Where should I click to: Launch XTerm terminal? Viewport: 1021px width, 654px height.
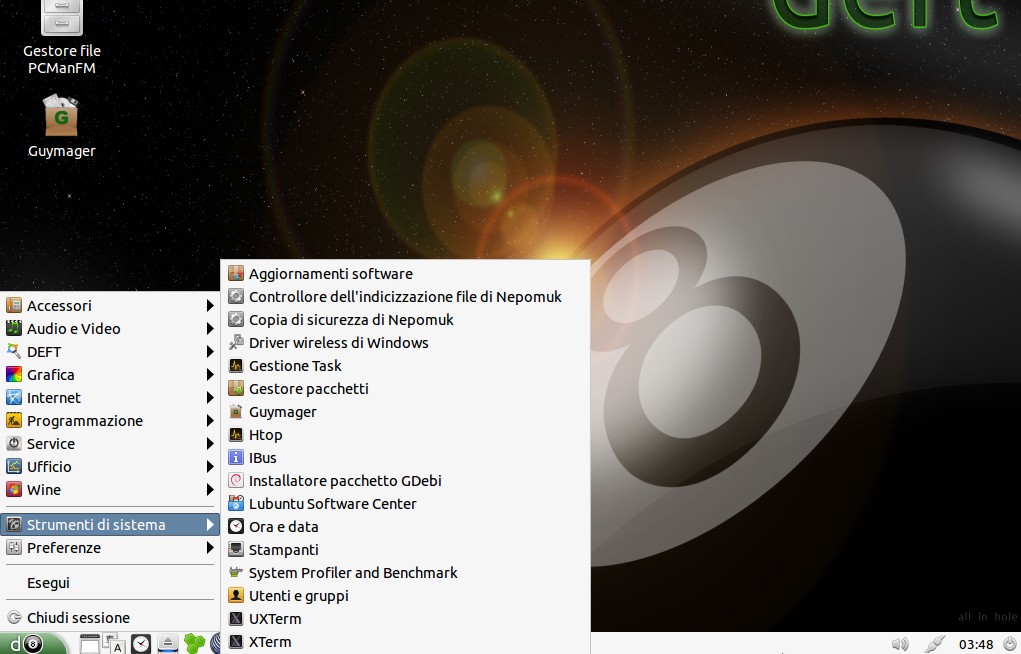405,642
